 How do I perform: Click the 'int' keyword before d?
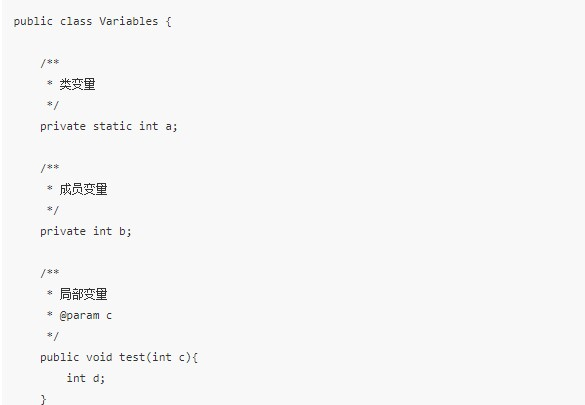point(76,378)
